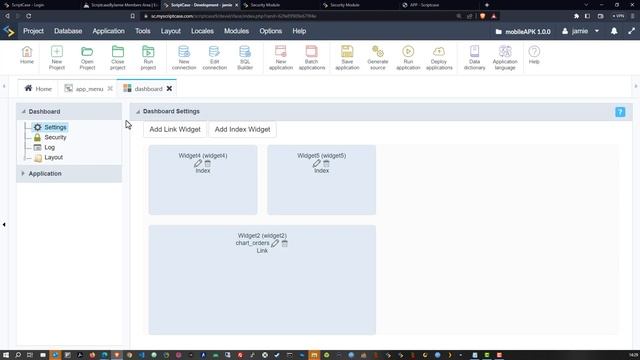Click Add Link Widget button

click(175, 129)
